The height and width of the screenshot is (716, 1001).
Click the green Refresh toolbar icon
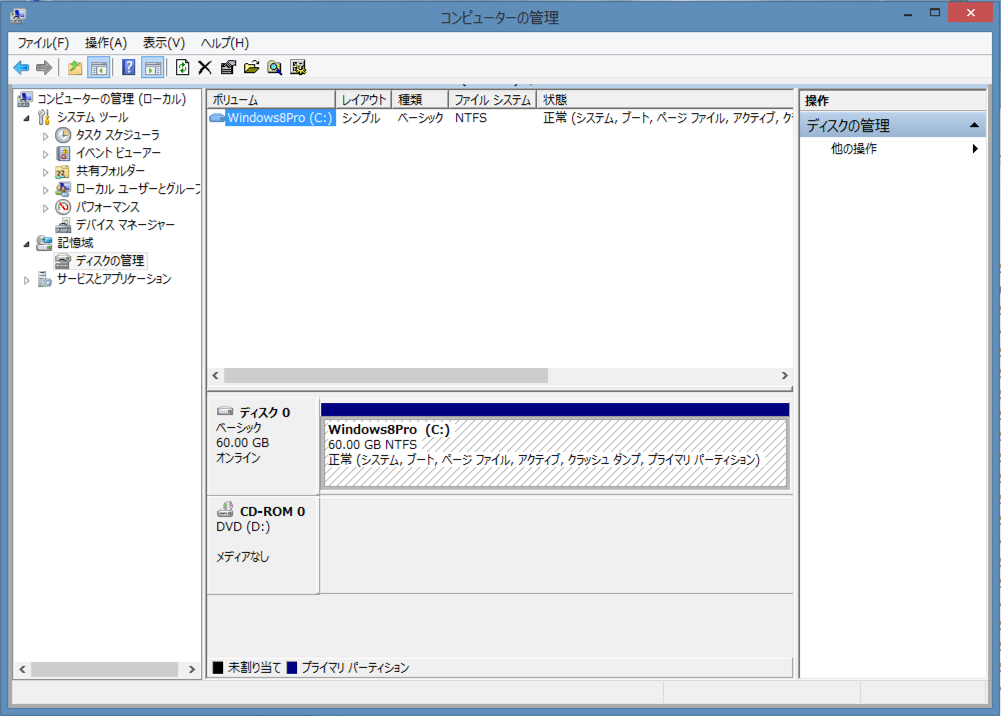click(182, 67)
